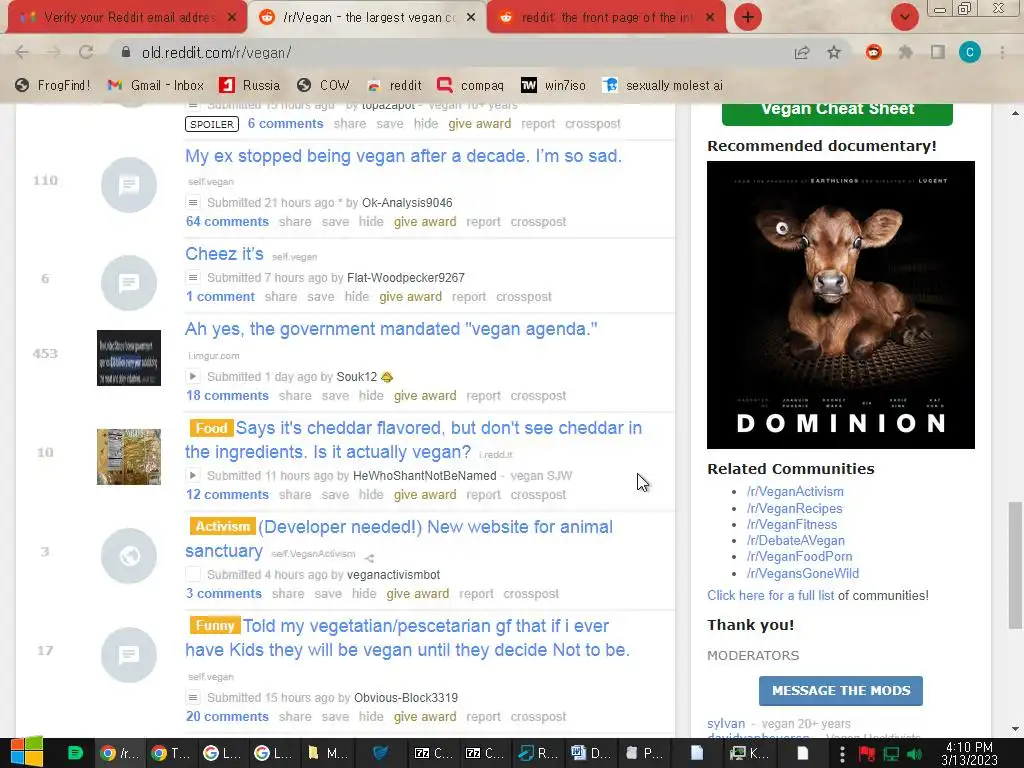The height and width of the screenshot is (768, 1024).
Task: Click Food flair tag
Action: (x=211, y=428)
